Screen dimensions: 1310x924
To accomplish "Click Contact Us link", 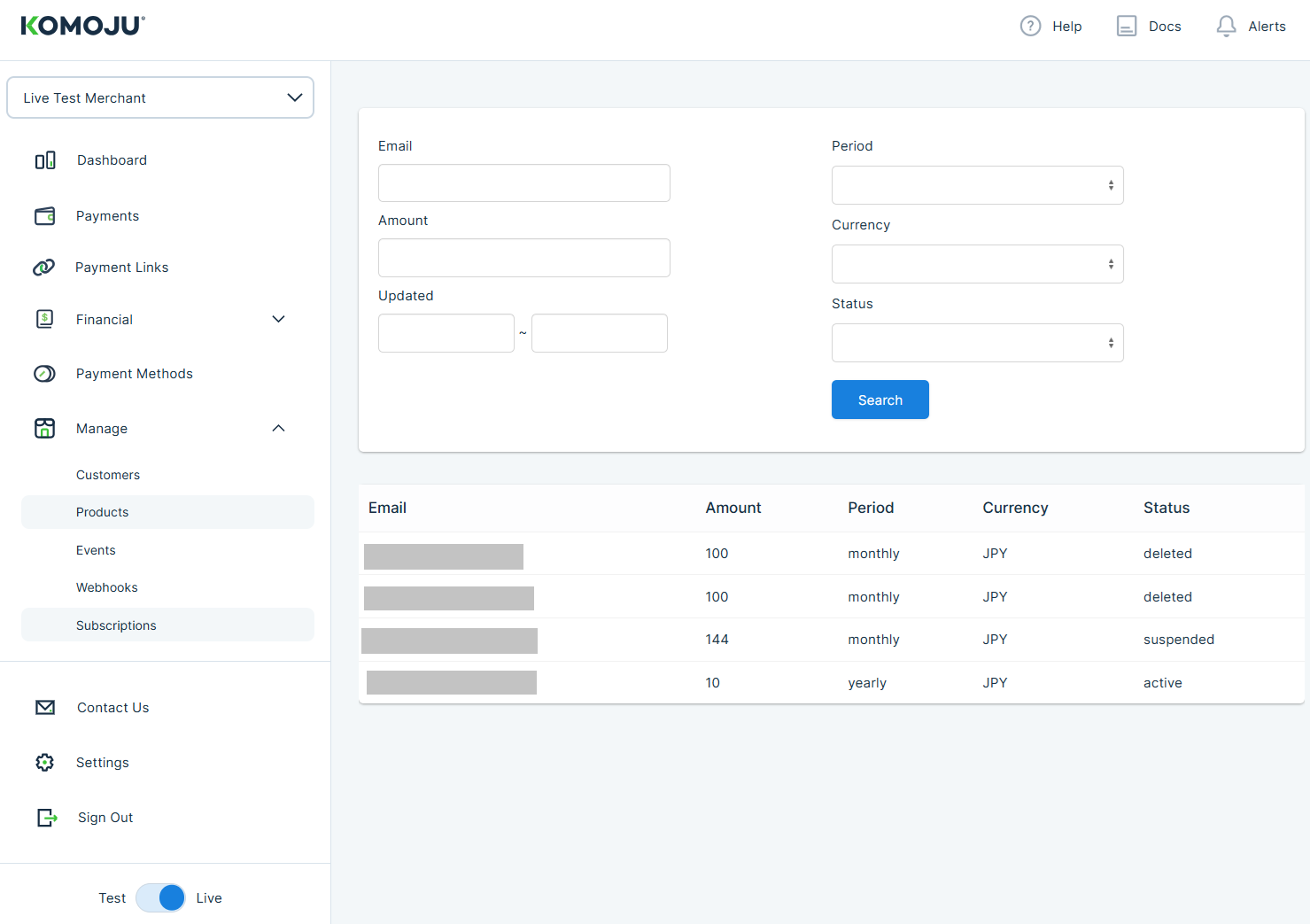I will [x=112, y=708].
